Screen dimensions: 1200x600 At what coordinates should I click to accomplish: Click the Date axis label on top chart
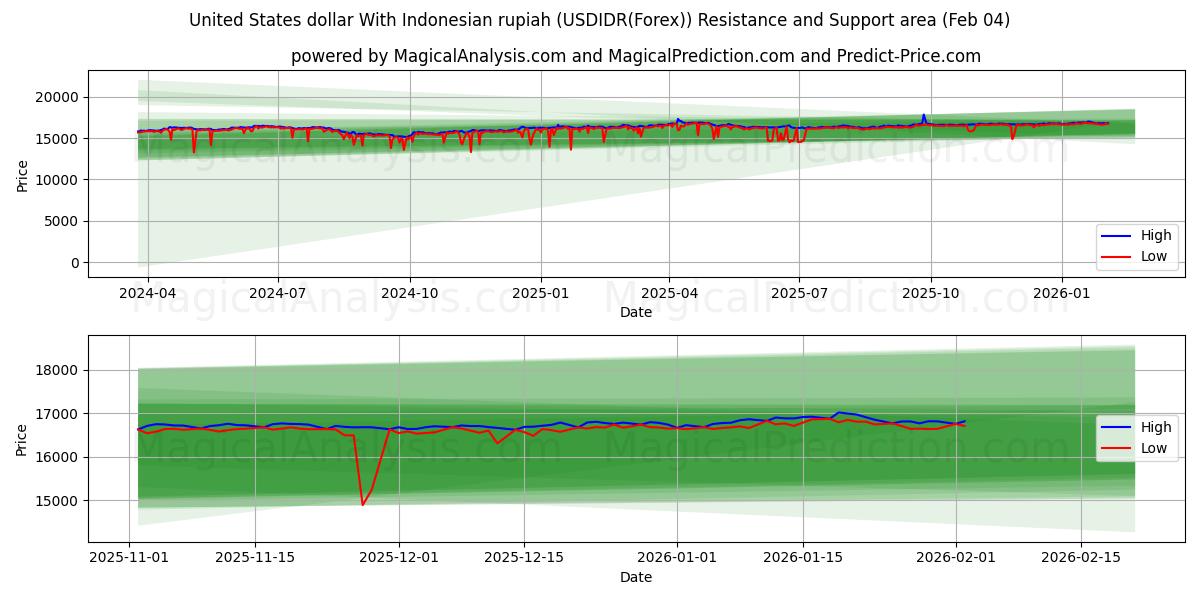tap(637, 312)
